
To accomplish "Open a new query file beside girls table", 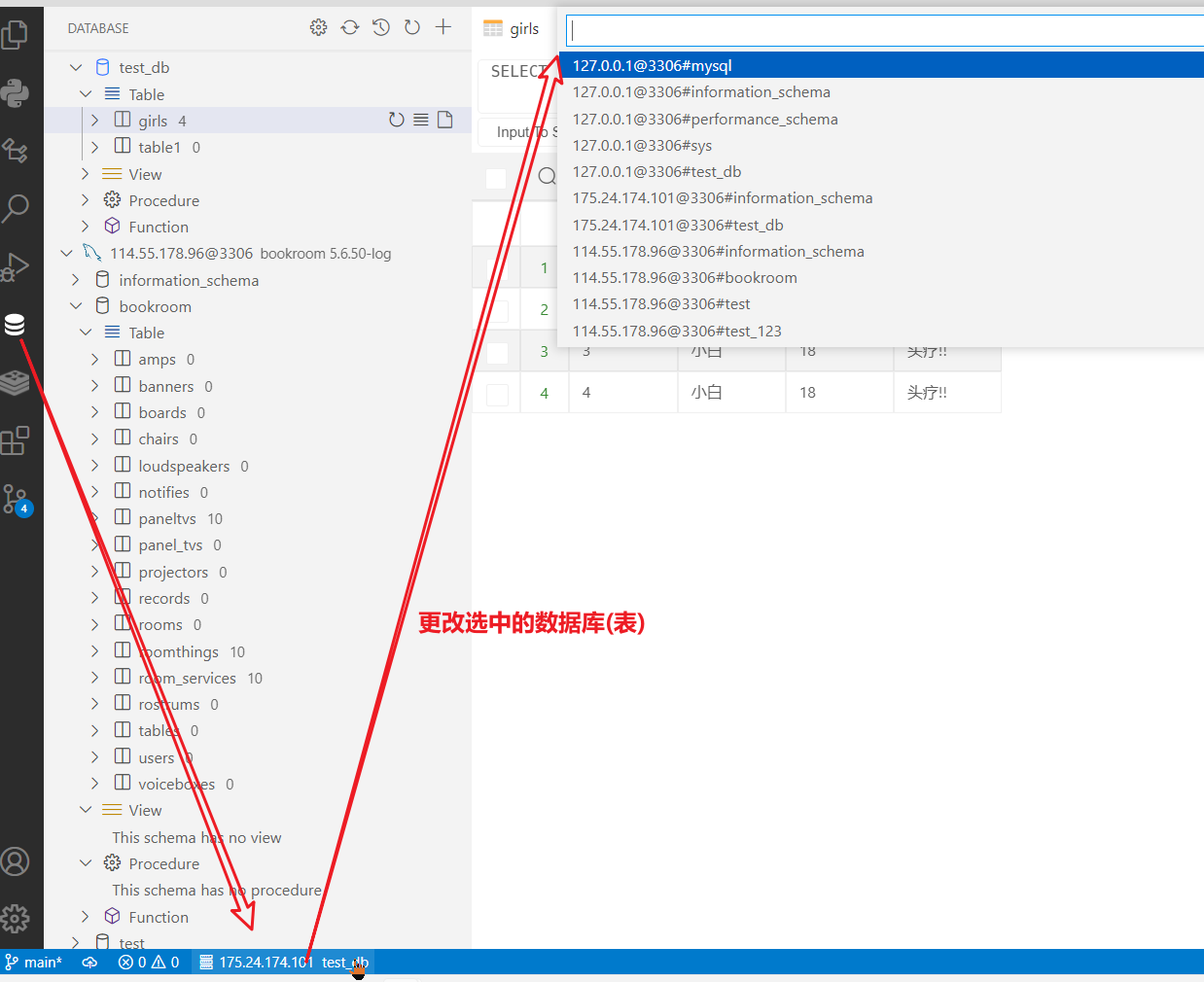I will pos(445,120).
